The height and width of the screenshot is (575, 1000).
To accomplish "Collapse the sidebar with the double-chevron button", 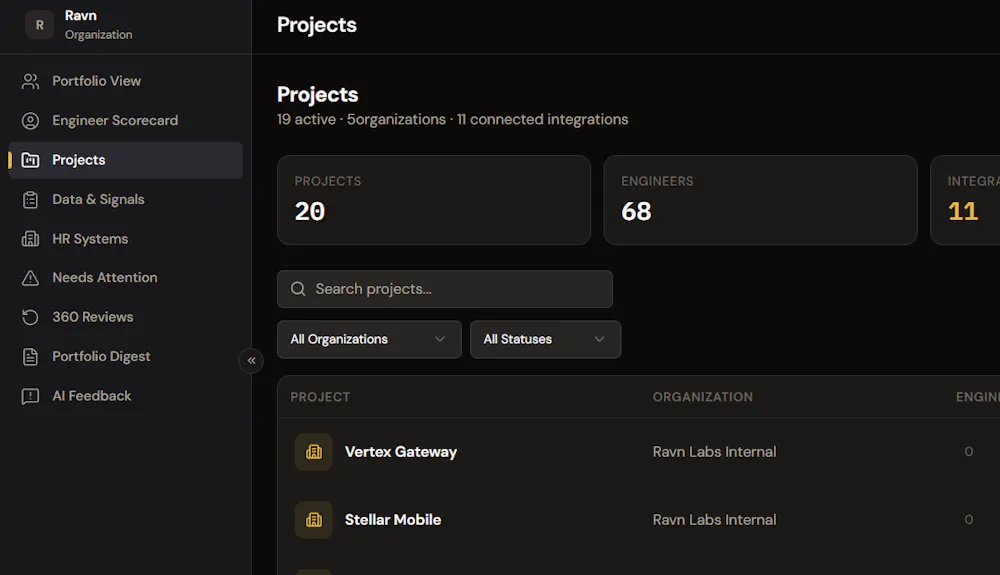I will click(x=251, y=361).
